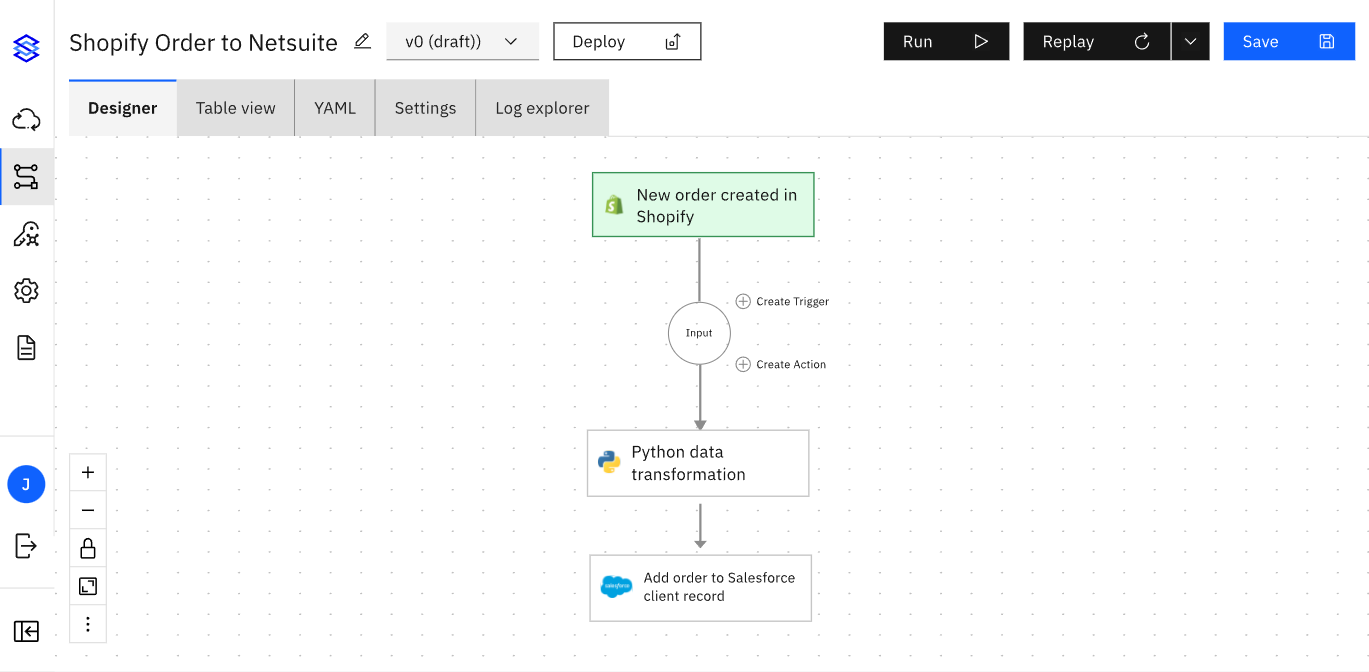Image resolution: width=1369 pixels, height=672 pixels.
Task: Click the Shopify Order to Netsuite title
Action: pos(203,43)
